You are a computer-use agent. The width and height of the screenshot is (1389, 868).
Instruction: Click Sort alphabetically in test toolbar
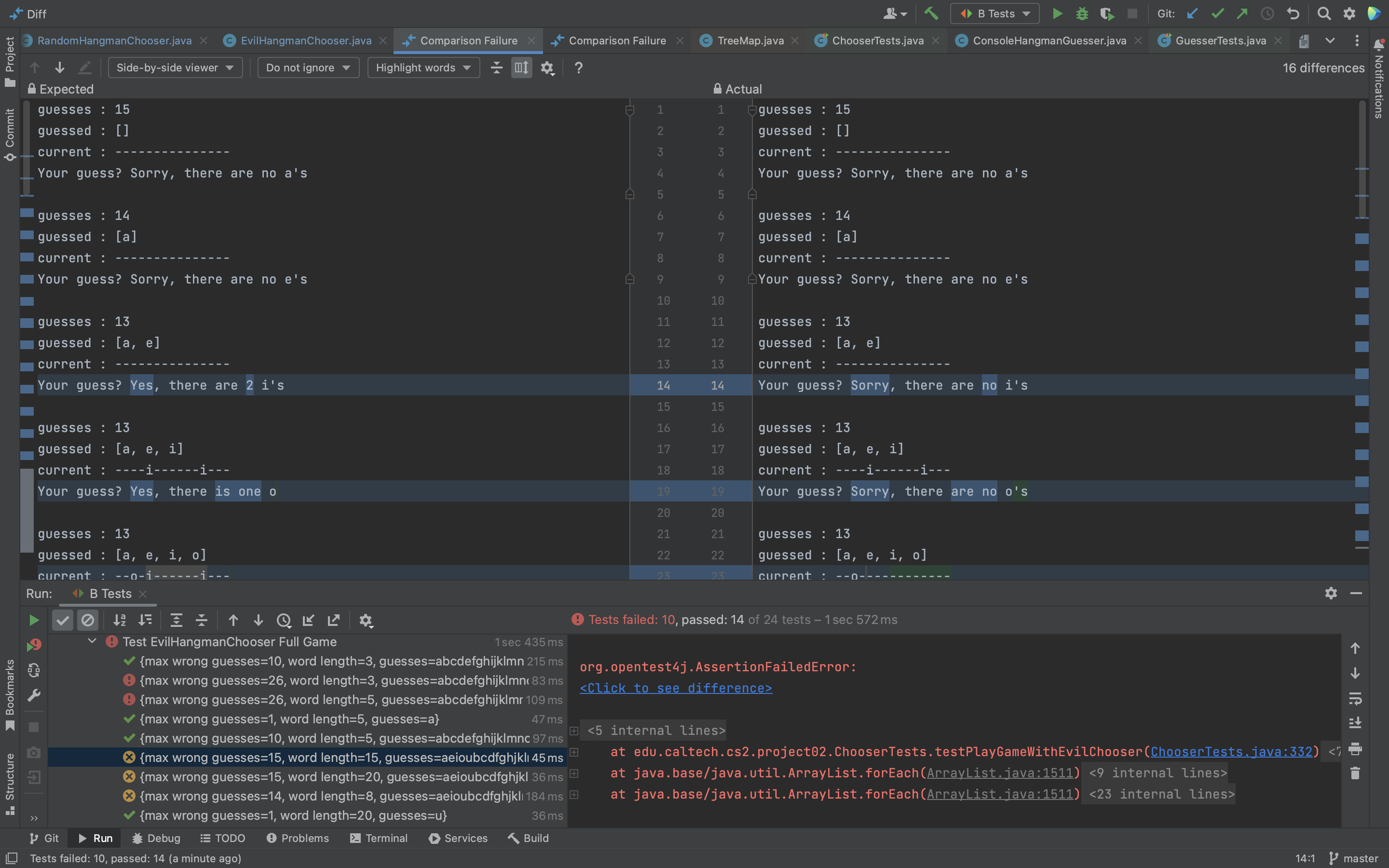120,620
